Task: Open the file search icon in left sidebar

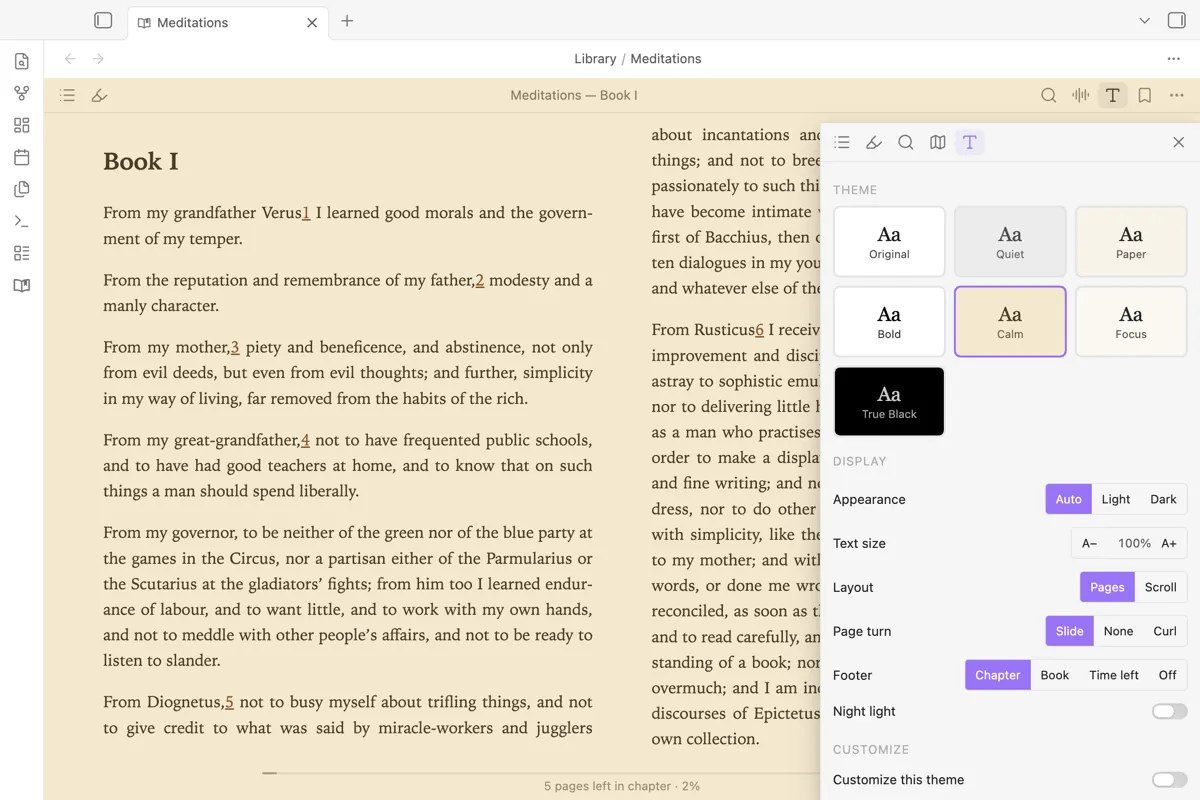Action: (x=22, y=61)
